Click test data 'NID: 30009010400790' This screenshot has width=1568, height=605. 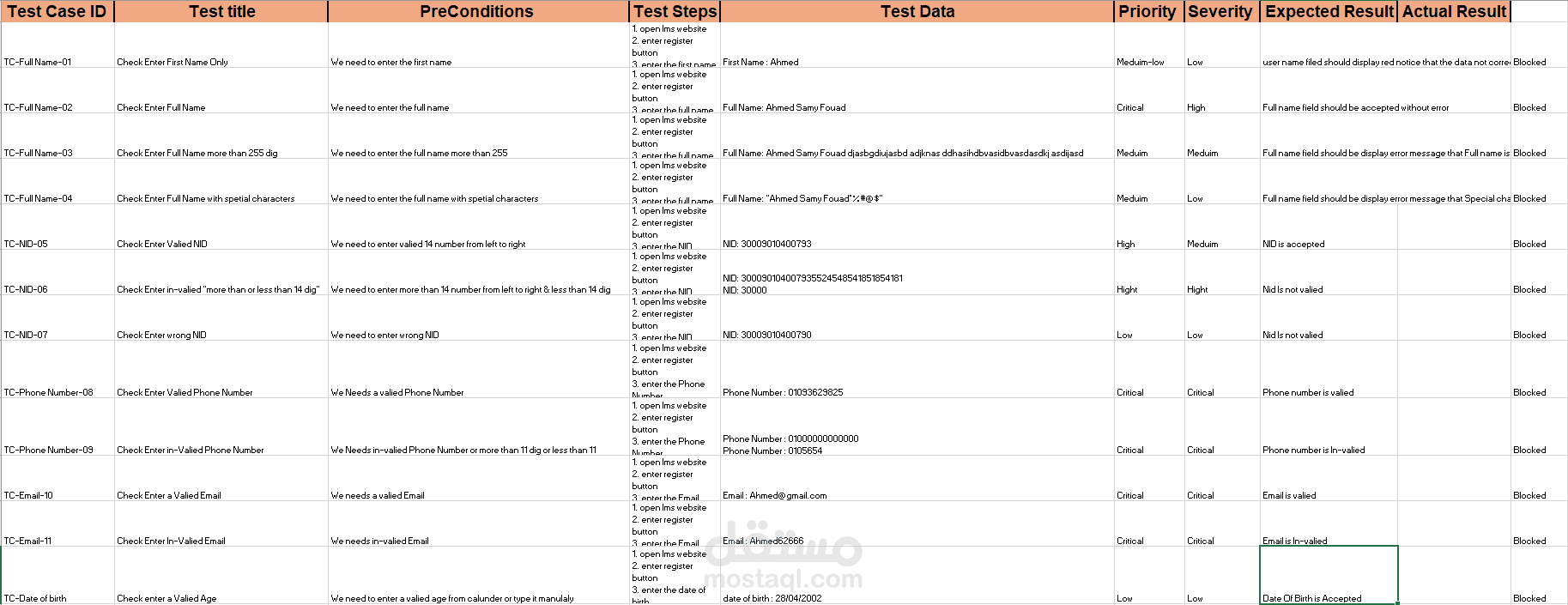pos(917,318)
